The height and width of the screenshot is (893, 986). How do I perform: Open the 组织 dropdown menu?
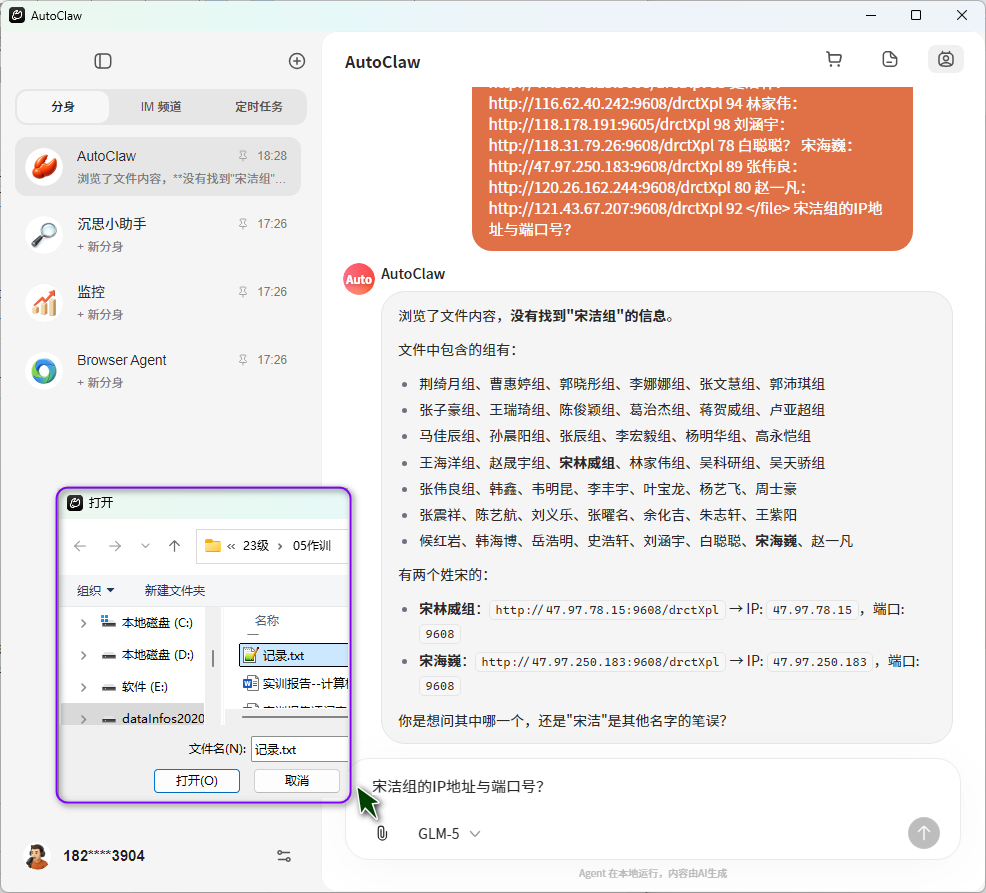click(96, 591)
